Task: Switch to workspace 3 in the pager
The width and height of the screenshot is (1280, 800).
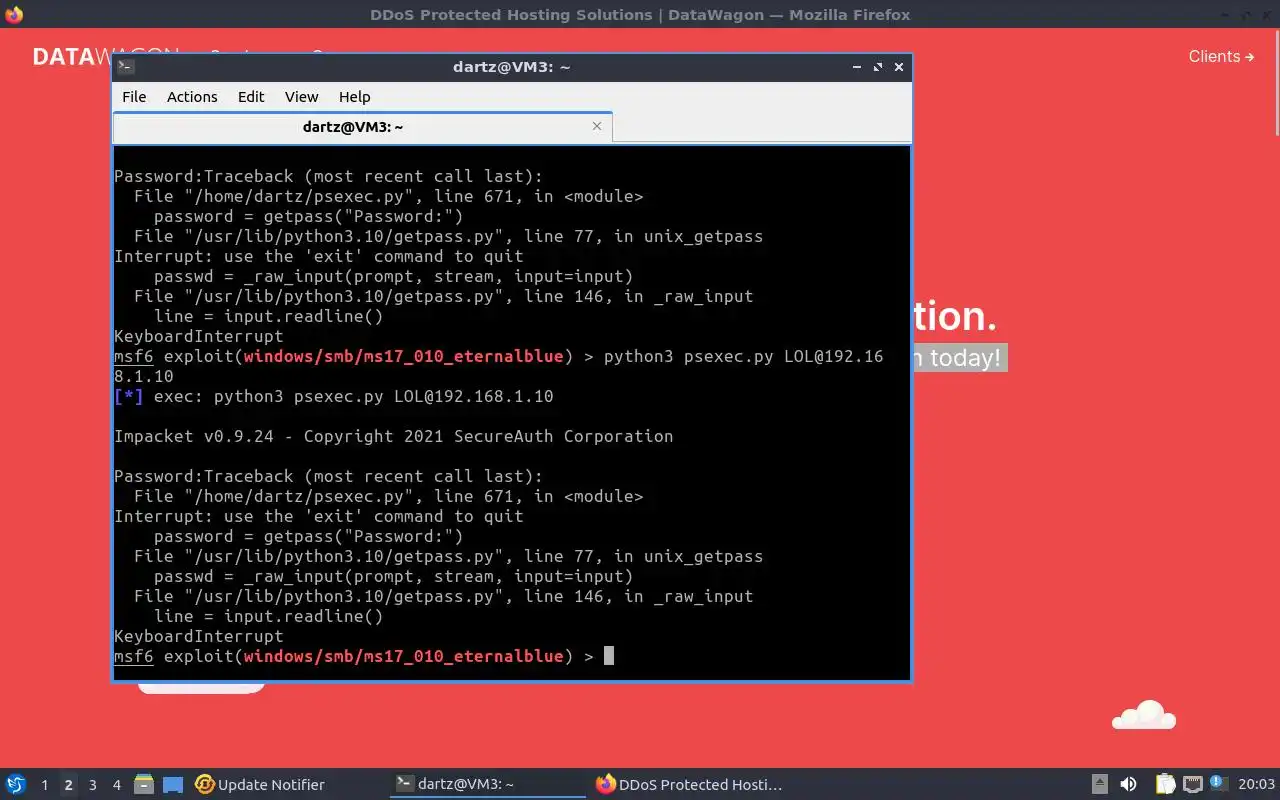Action: 92,785
